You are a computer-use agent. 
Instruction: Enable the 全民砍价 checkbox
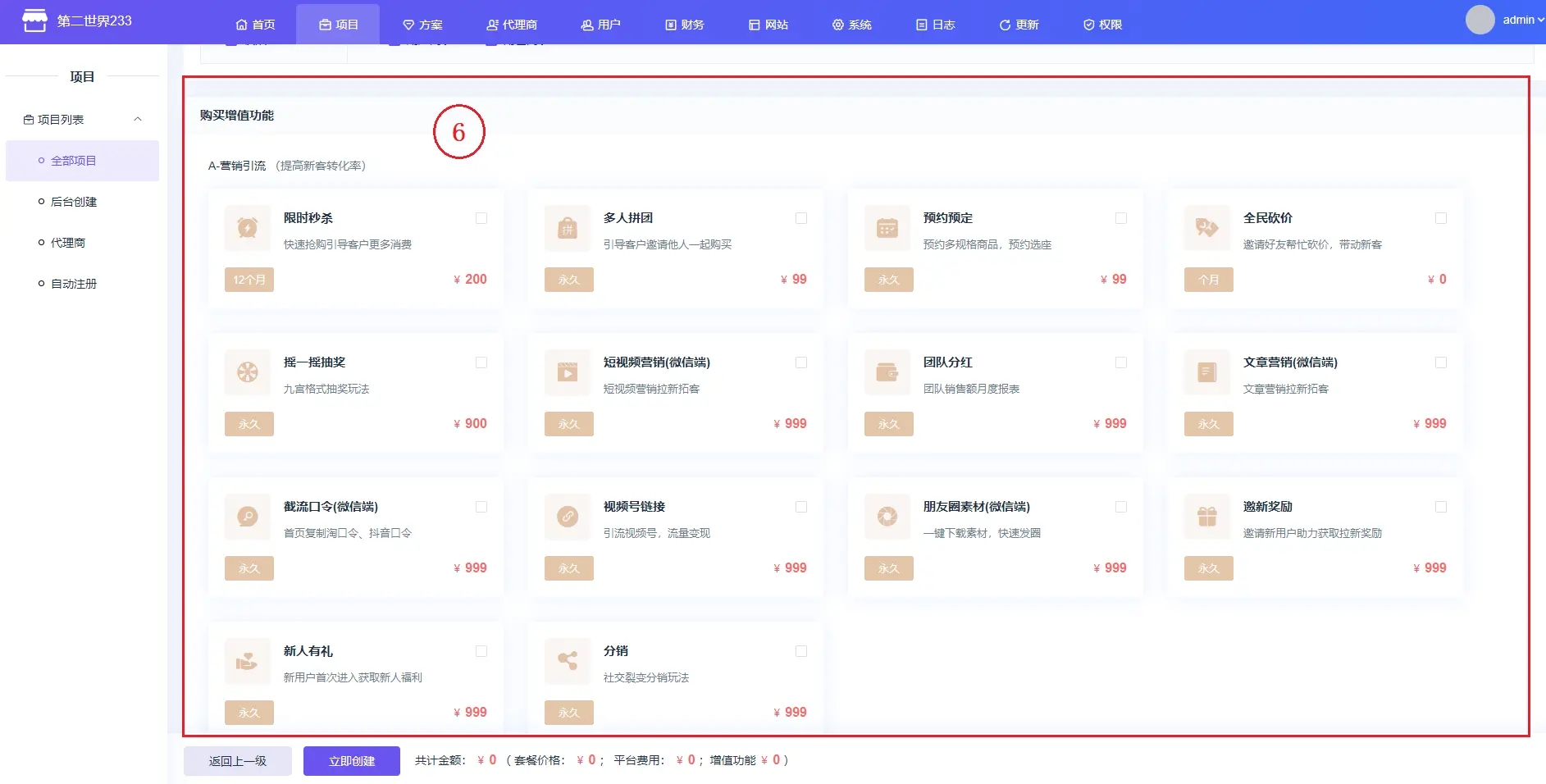(1441, 218)
